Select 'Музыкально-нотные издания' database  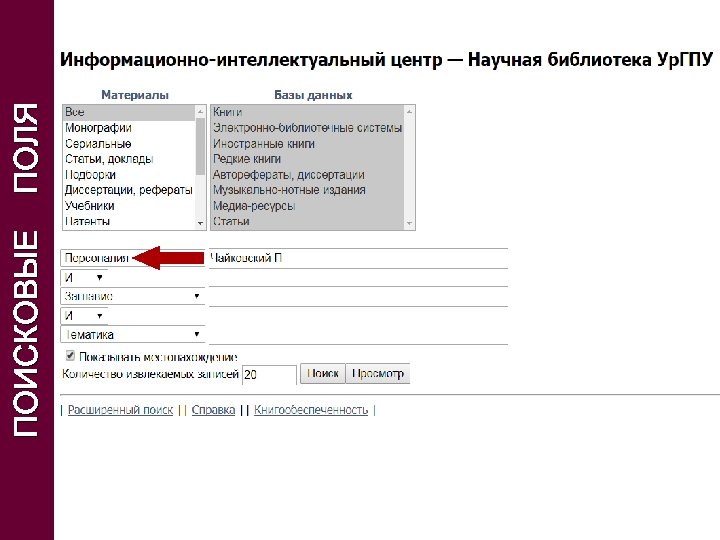coord(308,191)
